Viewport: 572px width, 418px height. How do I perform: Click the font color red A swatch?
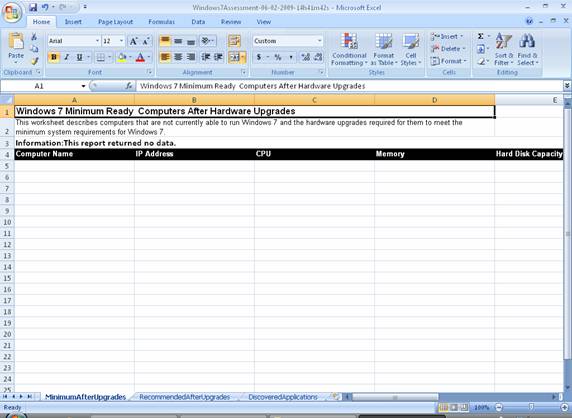[x=140, y=57]
